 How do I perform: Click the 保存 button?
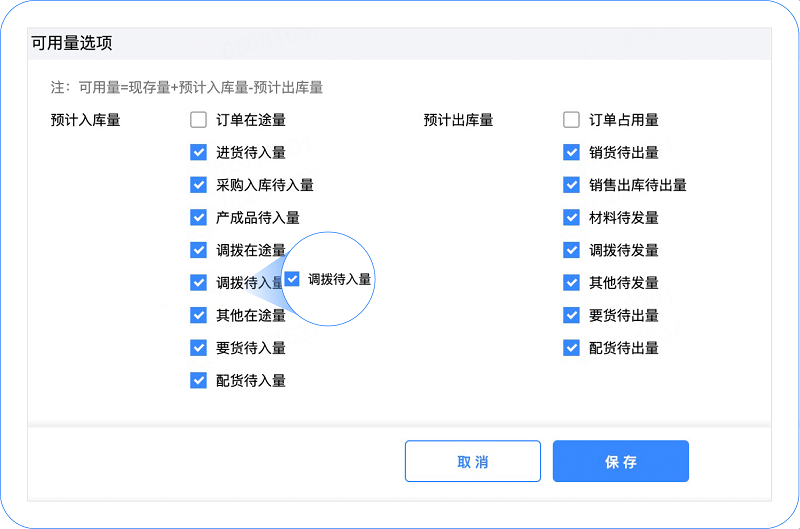point(620,462)
